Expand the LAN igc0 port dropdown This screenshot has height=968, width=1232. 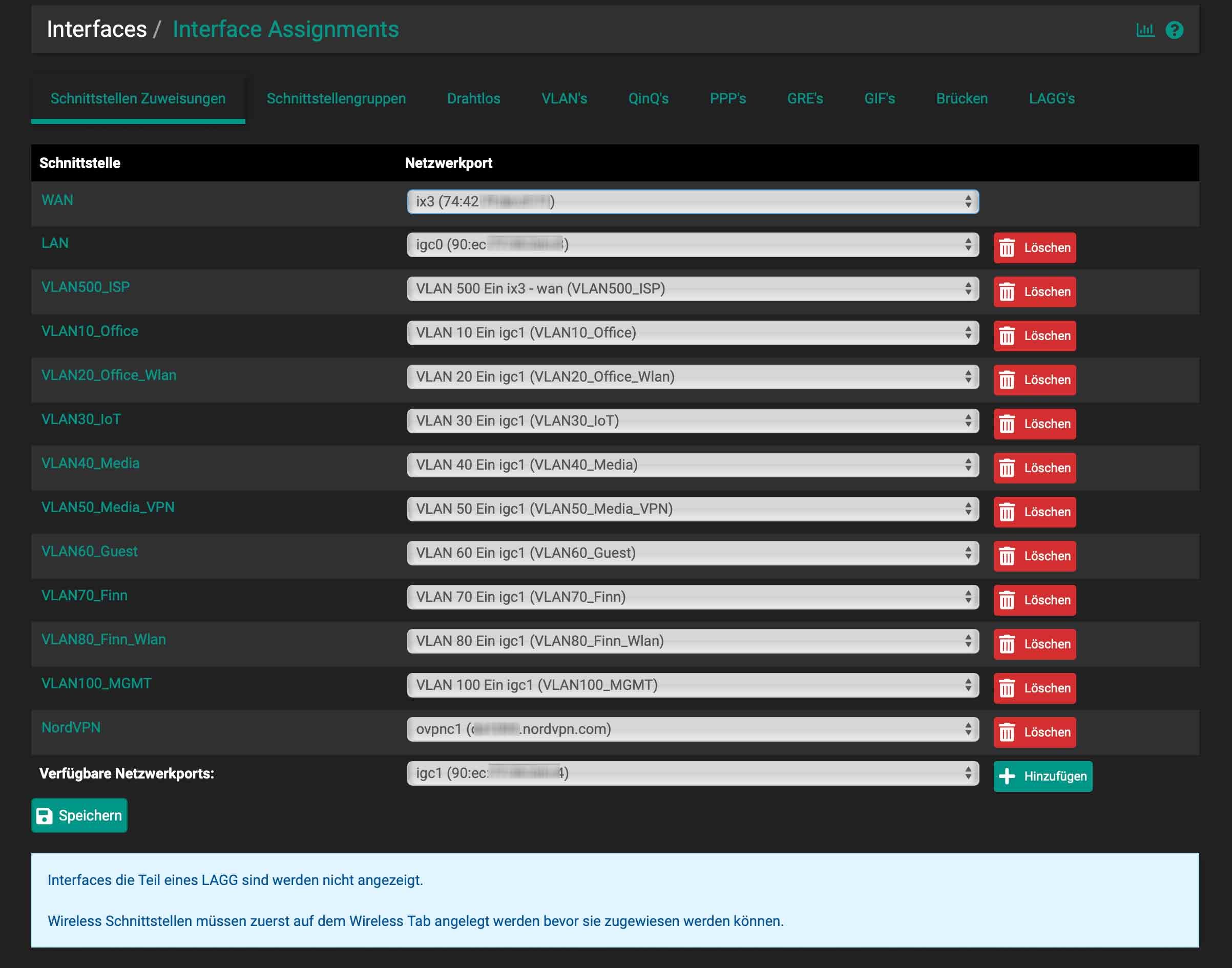click(x=693, y=244)
